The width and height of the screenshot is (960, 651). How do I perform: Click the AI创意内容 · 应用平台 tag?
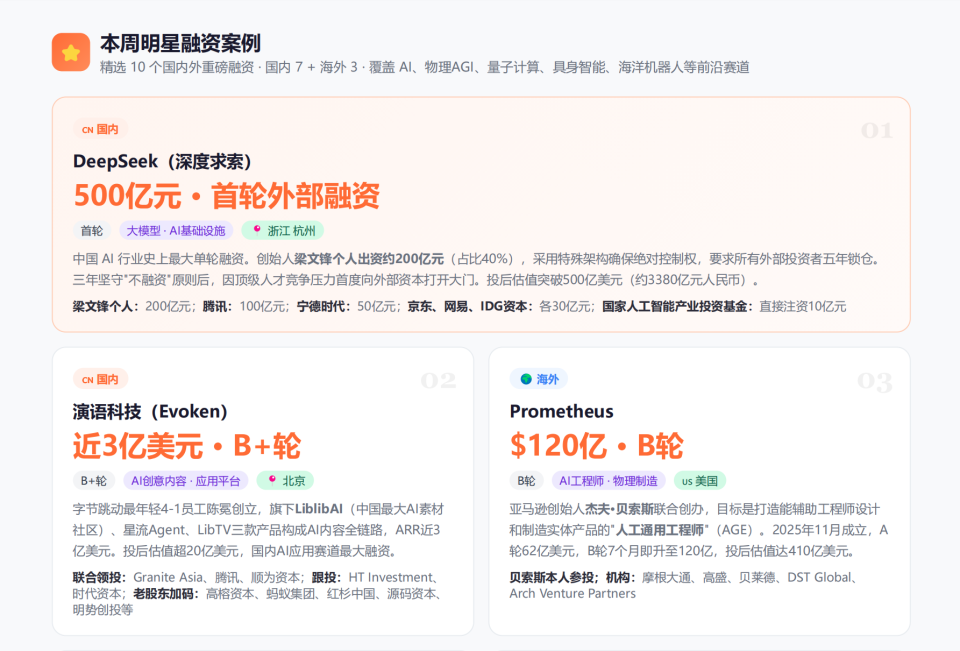pos(186,481)
